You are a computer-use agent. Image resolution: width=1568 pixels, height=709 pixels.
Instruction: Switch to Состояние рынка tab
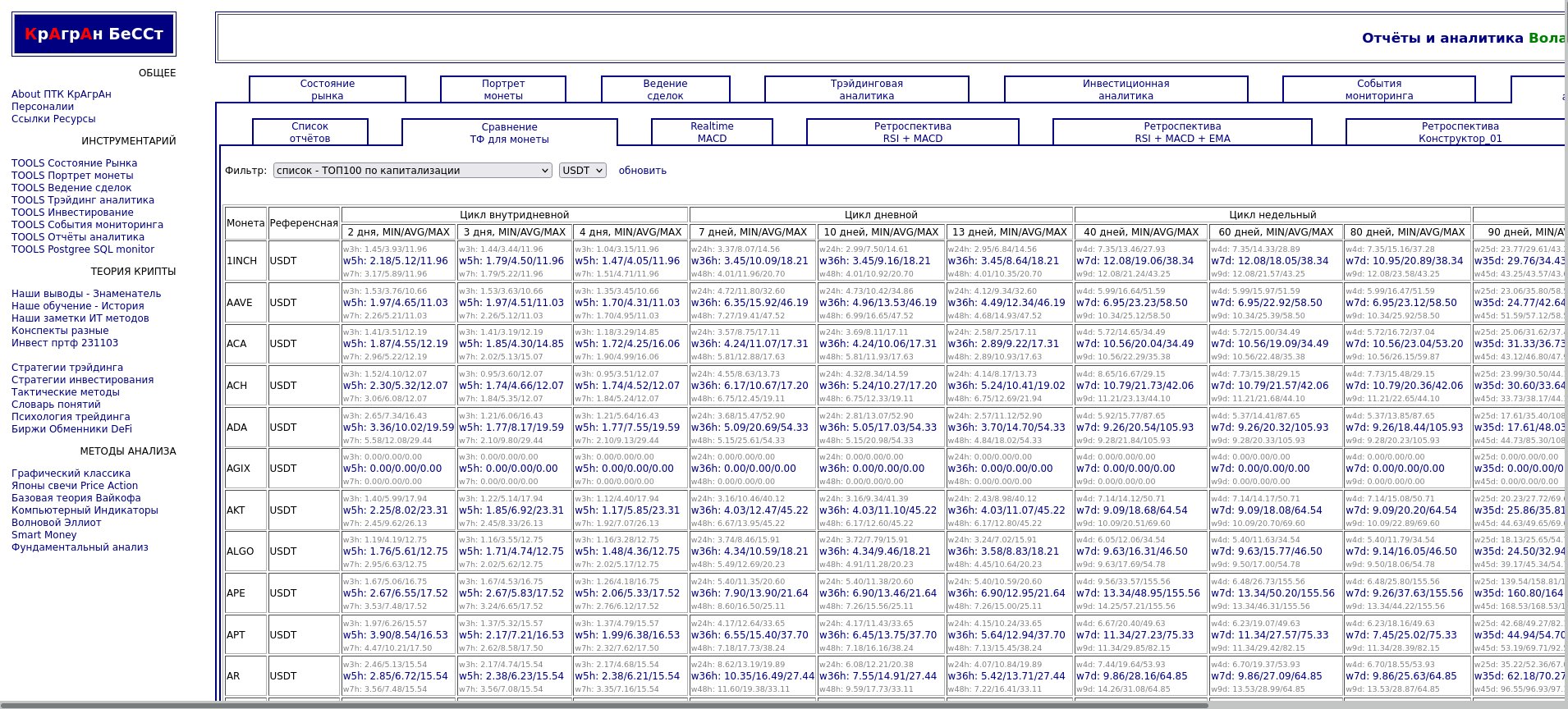[x=327, y=89]
